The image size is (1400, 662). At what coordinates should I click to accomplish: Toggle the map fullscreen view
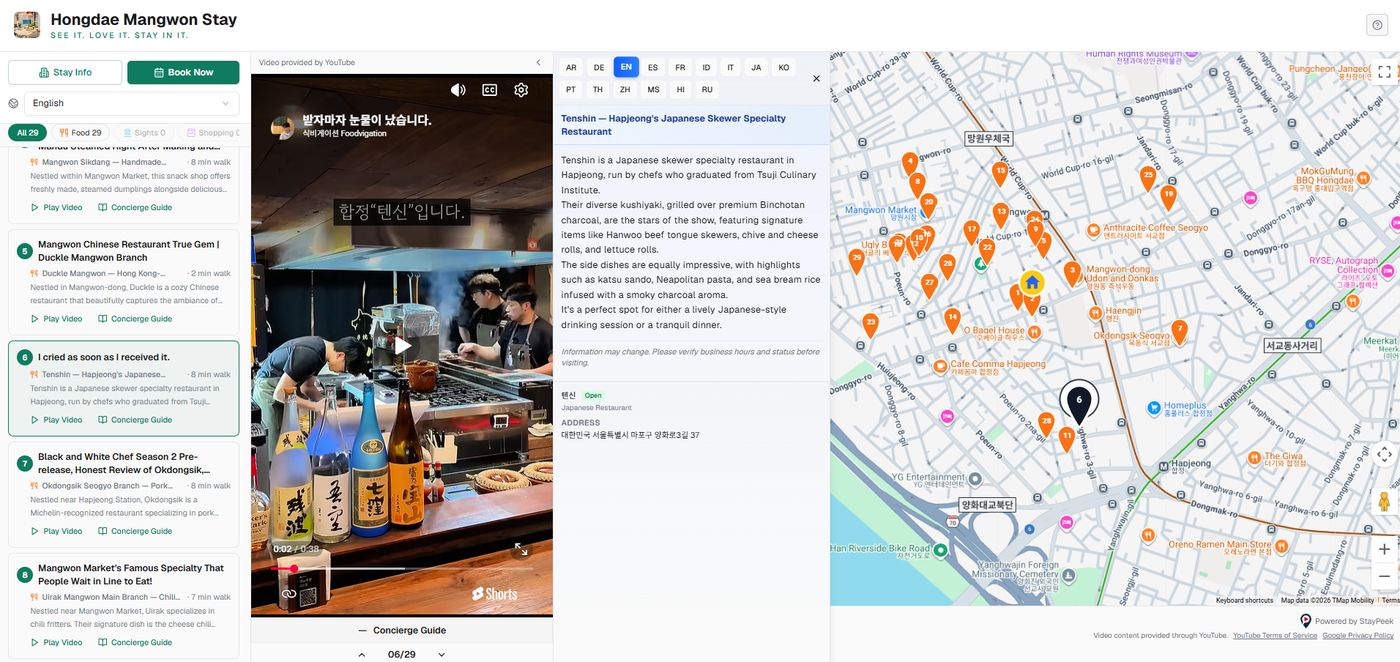click(x=1384, y=72)
